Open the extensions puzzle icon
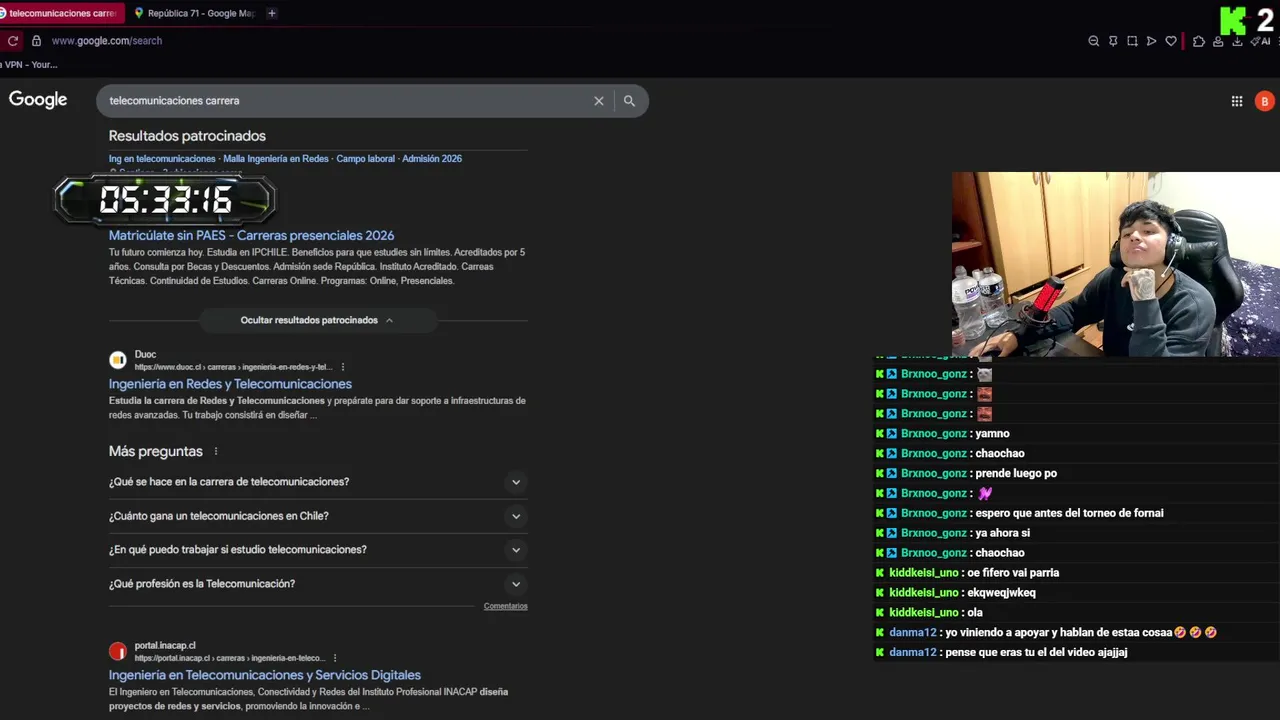Image resolution: width=1280 pixels, height=720 pixels. pyautogui.click(x=1199, y=41)
